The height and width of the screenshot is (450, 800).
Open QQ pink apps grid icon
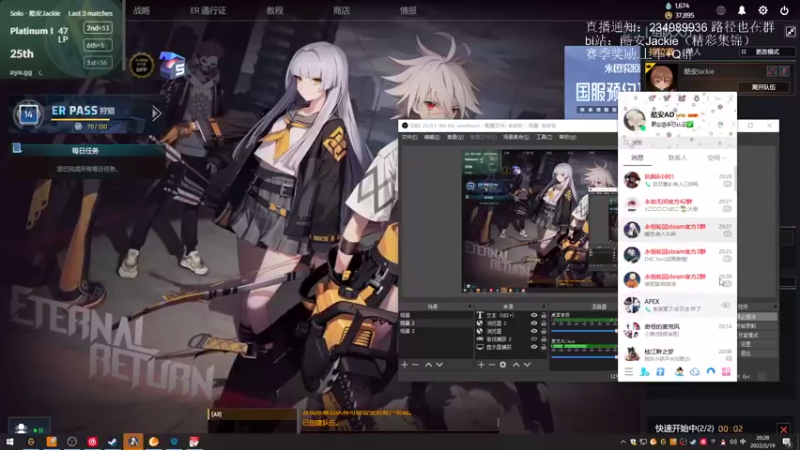pyautogui.click(x=726, y=372)
